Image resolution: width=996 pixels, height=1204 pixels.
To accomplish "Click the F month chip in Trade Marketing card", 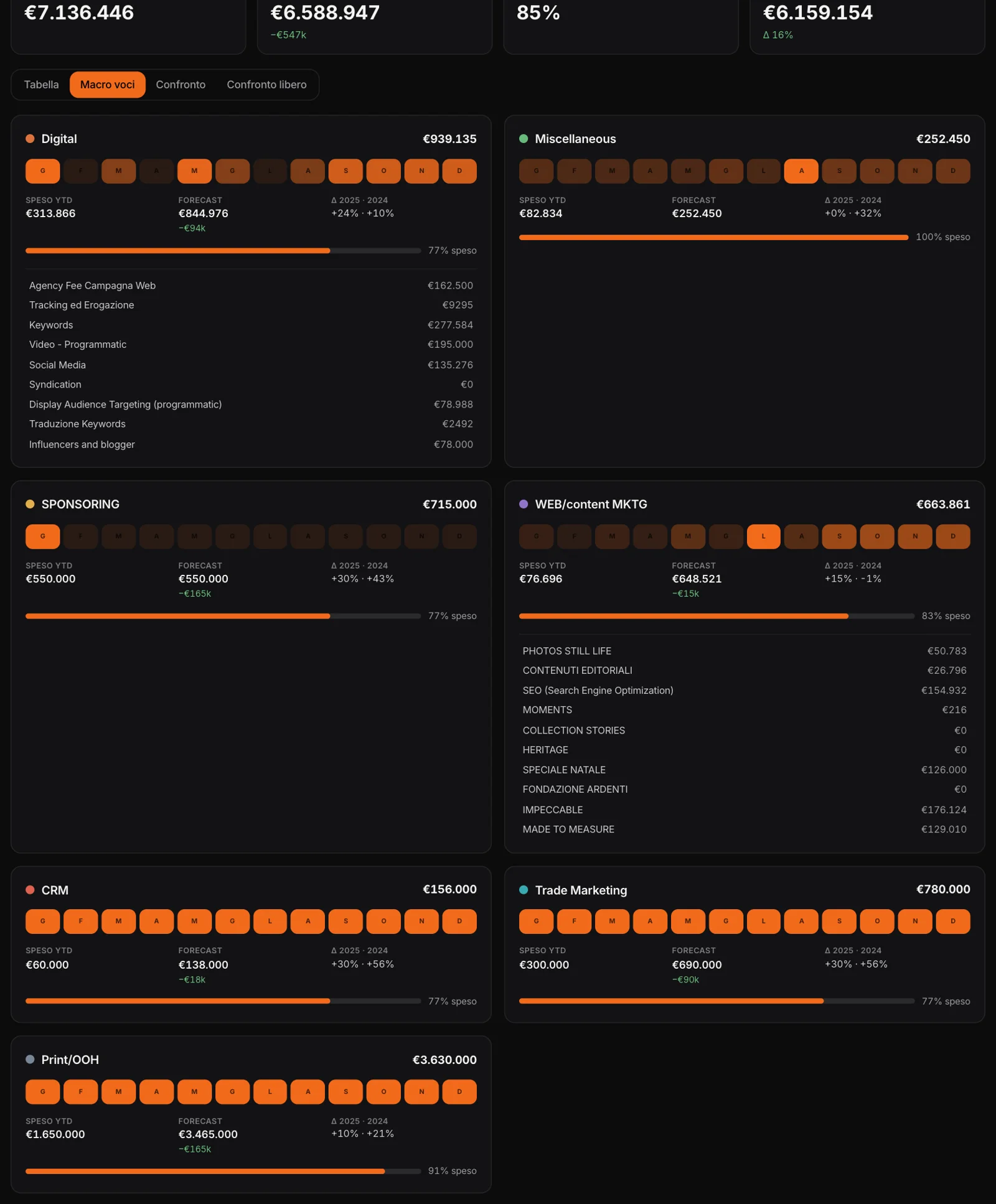I will pos(574,922).
